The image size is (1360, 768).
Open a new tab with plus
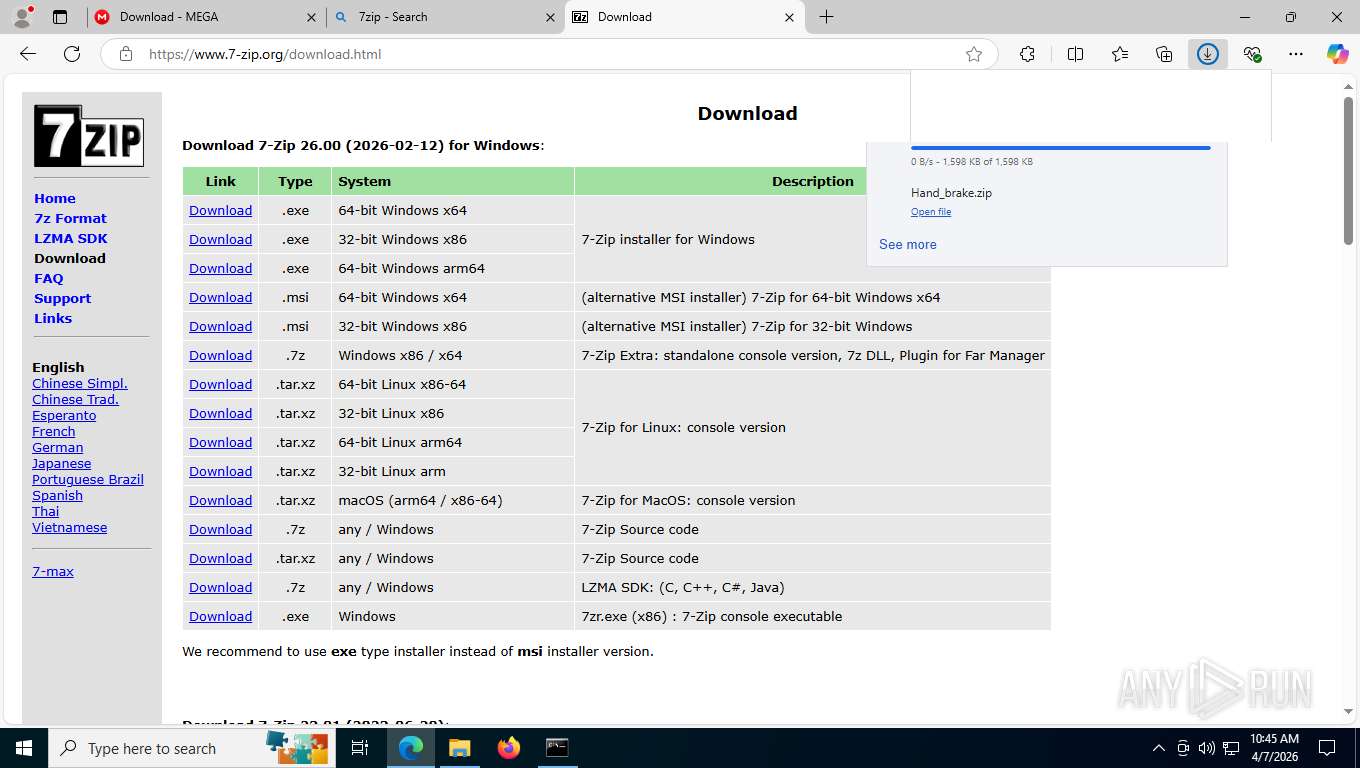826,17
